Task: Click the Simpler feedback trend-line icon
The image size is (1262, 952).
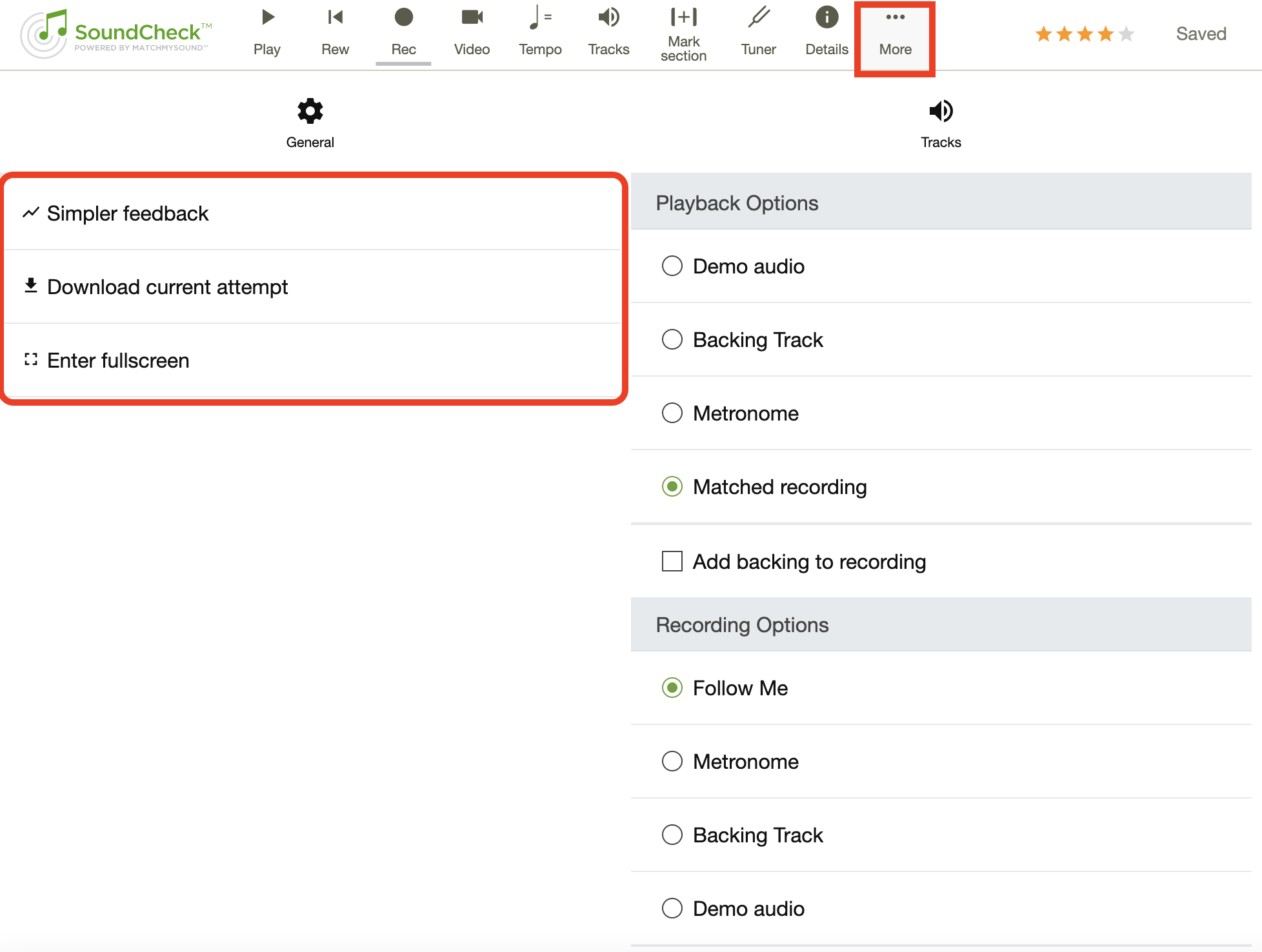Action: click(x=31, y=212)
